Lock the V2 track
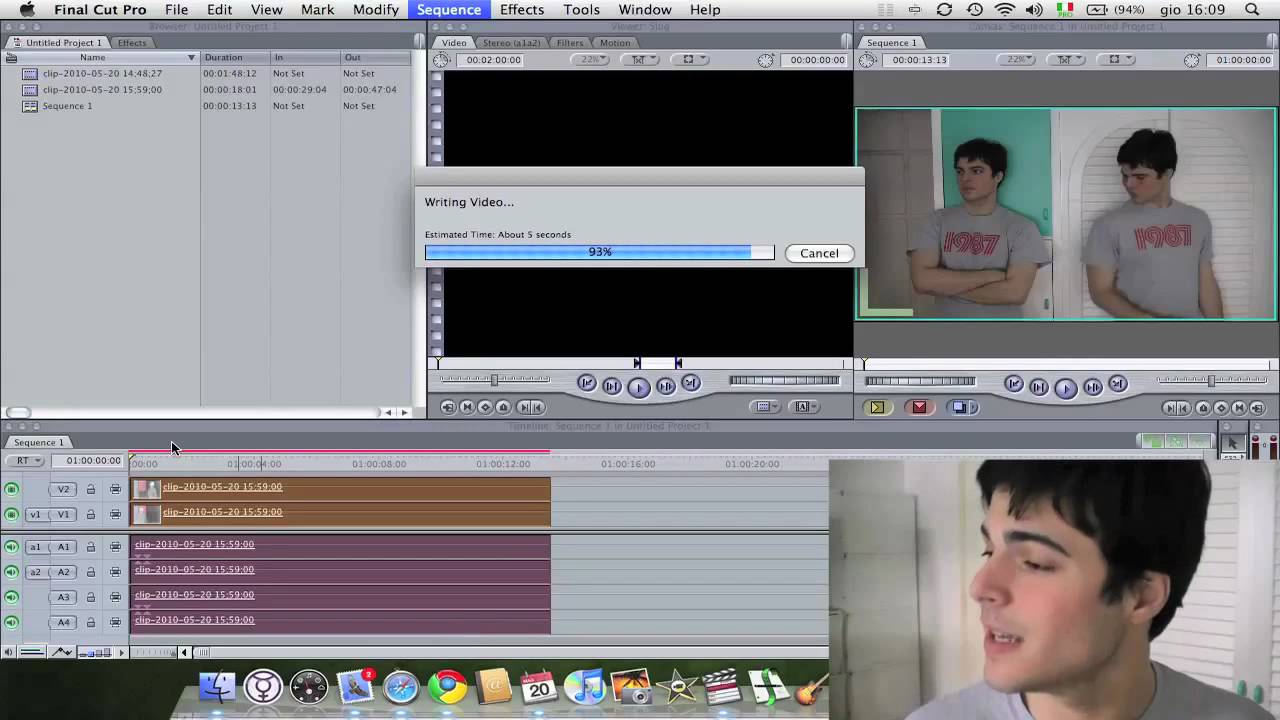 point(90,489)
